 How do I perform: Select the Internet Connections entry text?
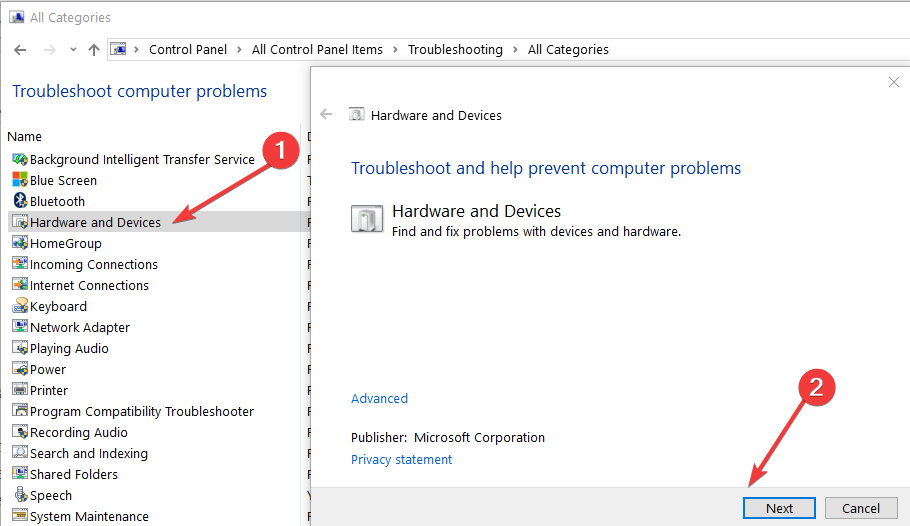tap(89, 285)
